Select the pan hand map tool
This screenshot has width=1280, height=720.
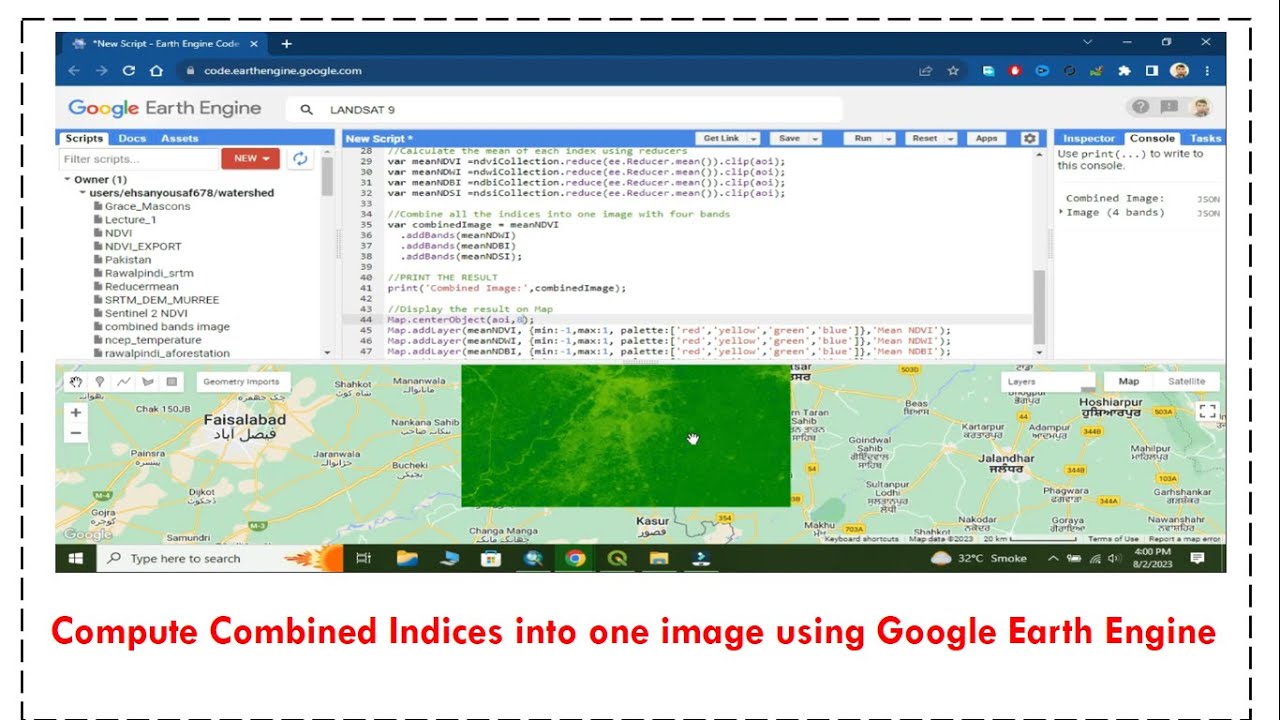(76, 381)
